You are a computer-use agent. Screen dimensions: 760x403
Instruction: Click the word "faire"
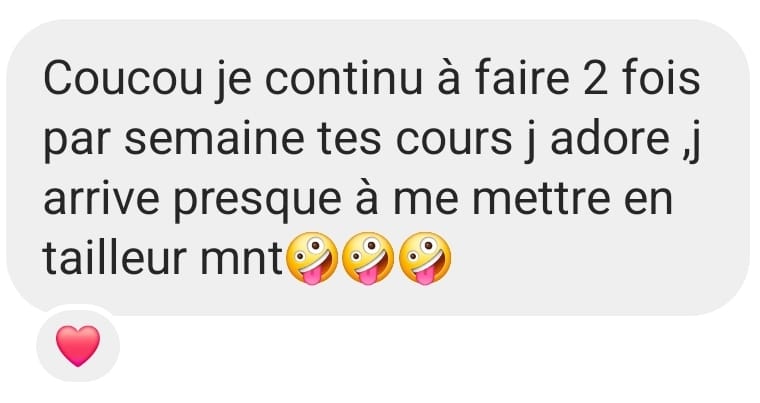point(522,78)
